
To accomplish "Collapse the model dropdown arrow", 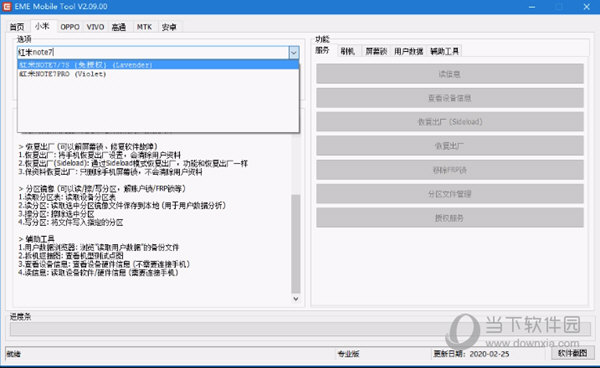I will click(294, 52).
